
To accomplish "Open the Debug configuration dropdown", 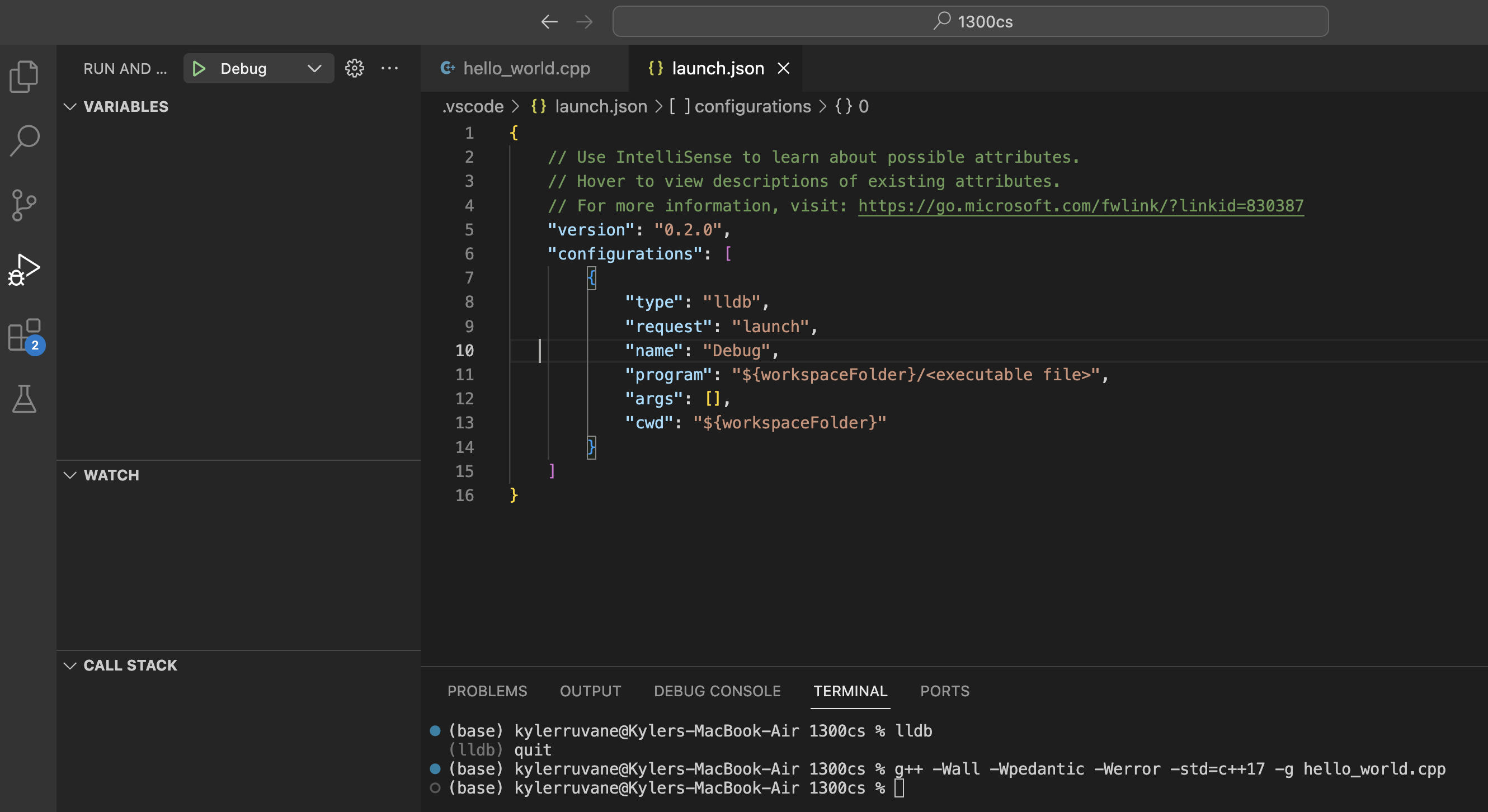I will (314, 69).
